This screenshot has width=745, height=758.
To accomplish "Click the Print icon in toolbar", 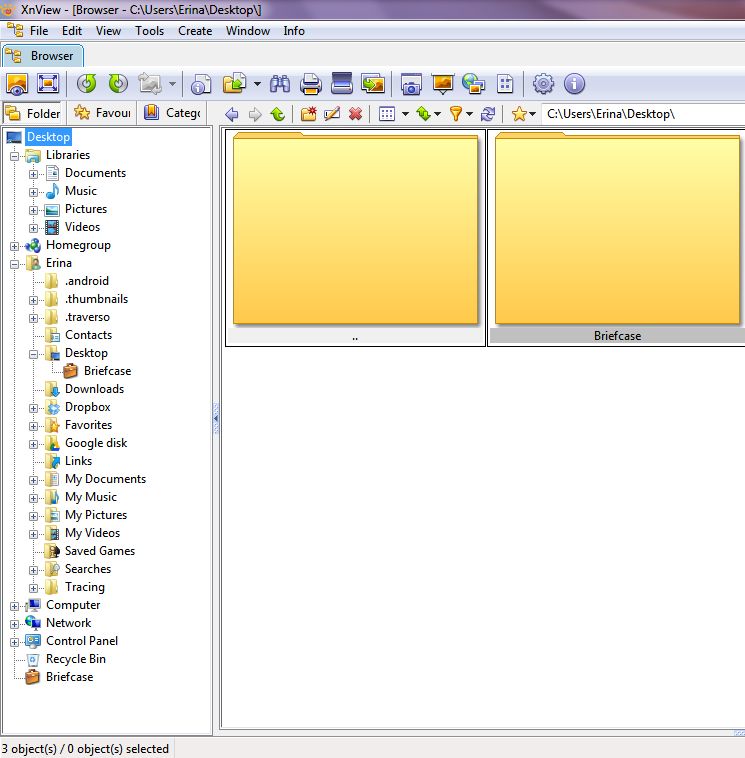I will (310, 84).
